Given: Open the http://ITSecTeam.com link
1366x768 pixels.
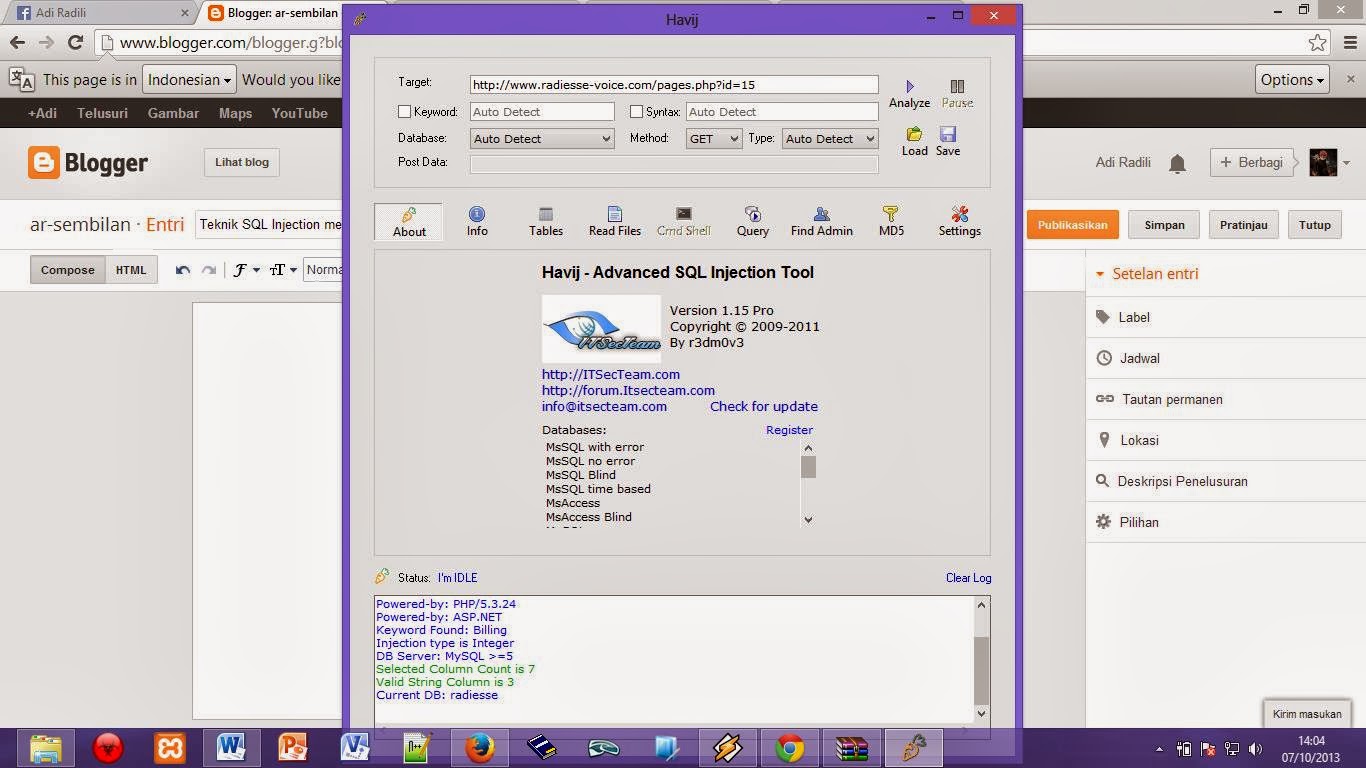Looking at the screenshot, I should 611,374.
